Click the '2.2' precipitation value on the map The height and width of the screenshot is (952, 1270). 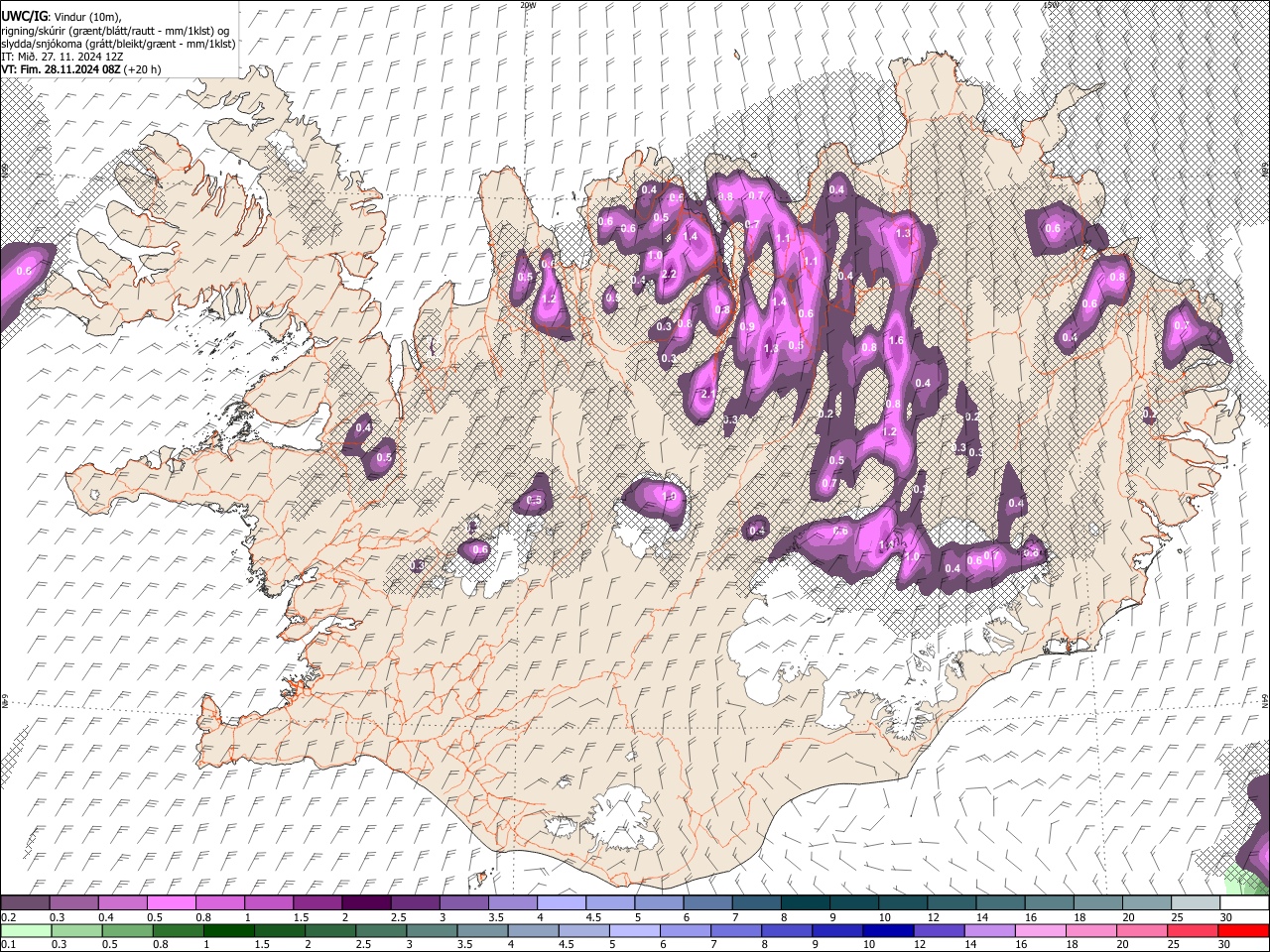coord(669,275)
